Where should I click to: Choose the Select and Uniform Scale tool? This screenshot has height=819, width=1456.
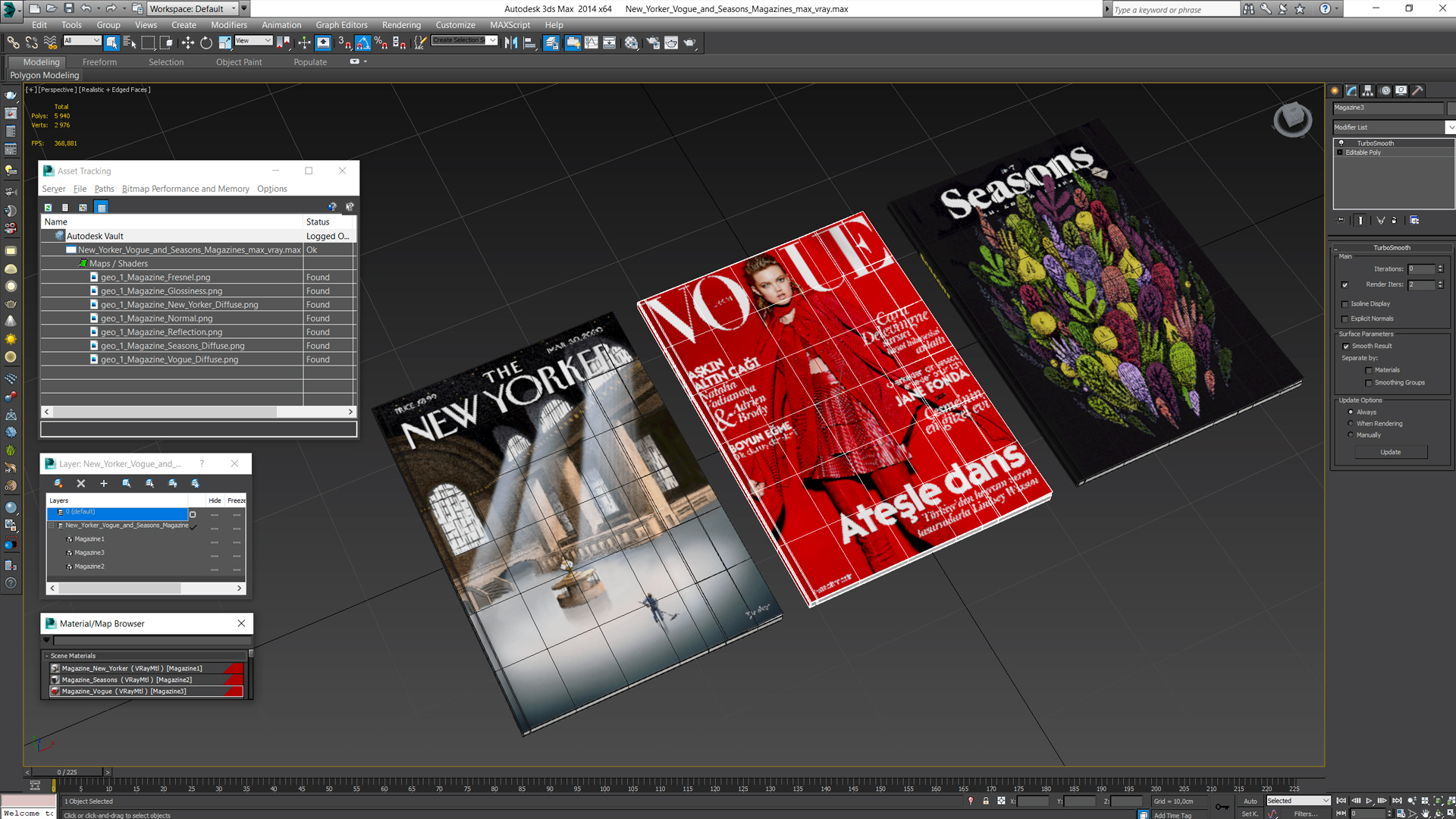point(225,42)
